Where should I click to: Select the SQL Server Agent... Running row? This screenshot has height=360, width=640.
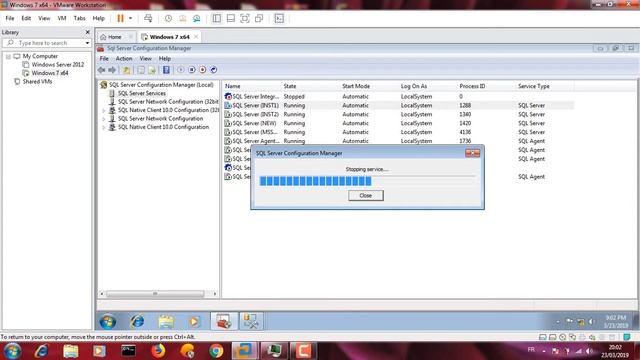pyautogui.click(x=398, y=141)
